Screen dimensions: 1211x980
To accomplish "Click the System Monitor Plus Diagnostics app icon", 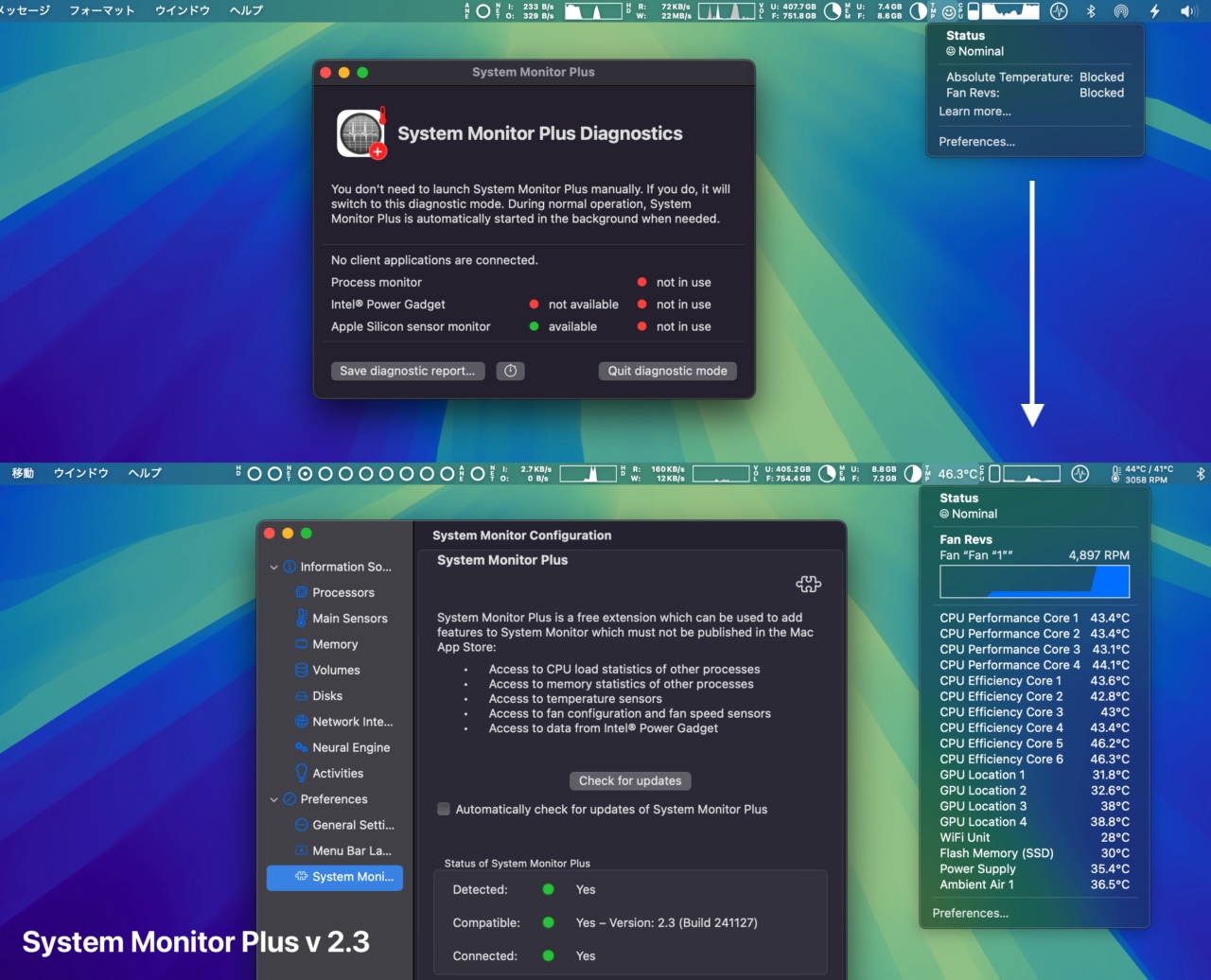I will 361,132.
